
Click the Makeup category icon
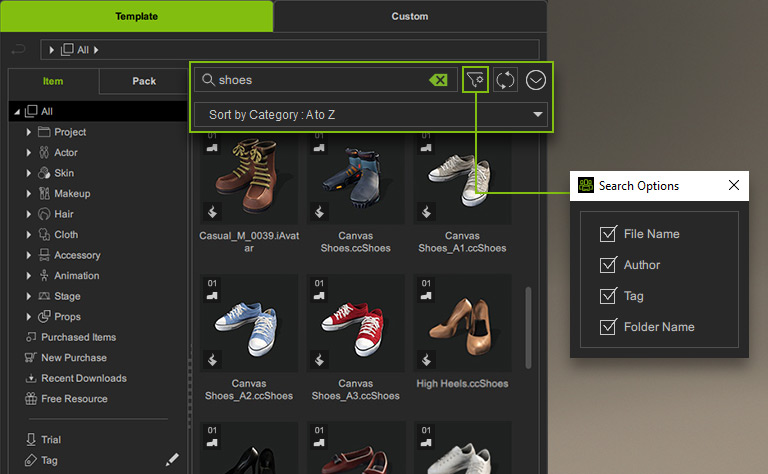click(x=44, y=193)
